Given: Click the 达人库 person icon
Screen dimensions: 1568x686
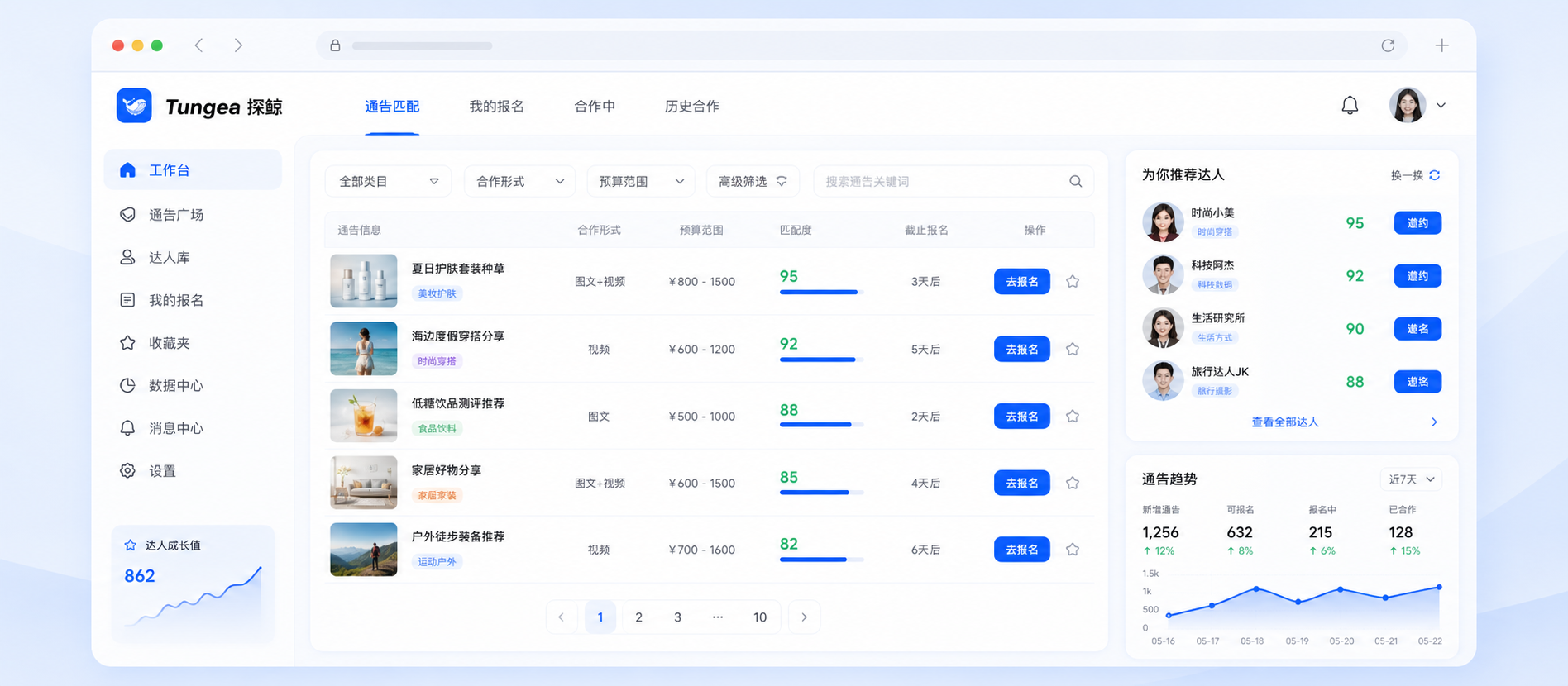Looking at the screenshot, I should pyautogui.click(x=127, y=257).
